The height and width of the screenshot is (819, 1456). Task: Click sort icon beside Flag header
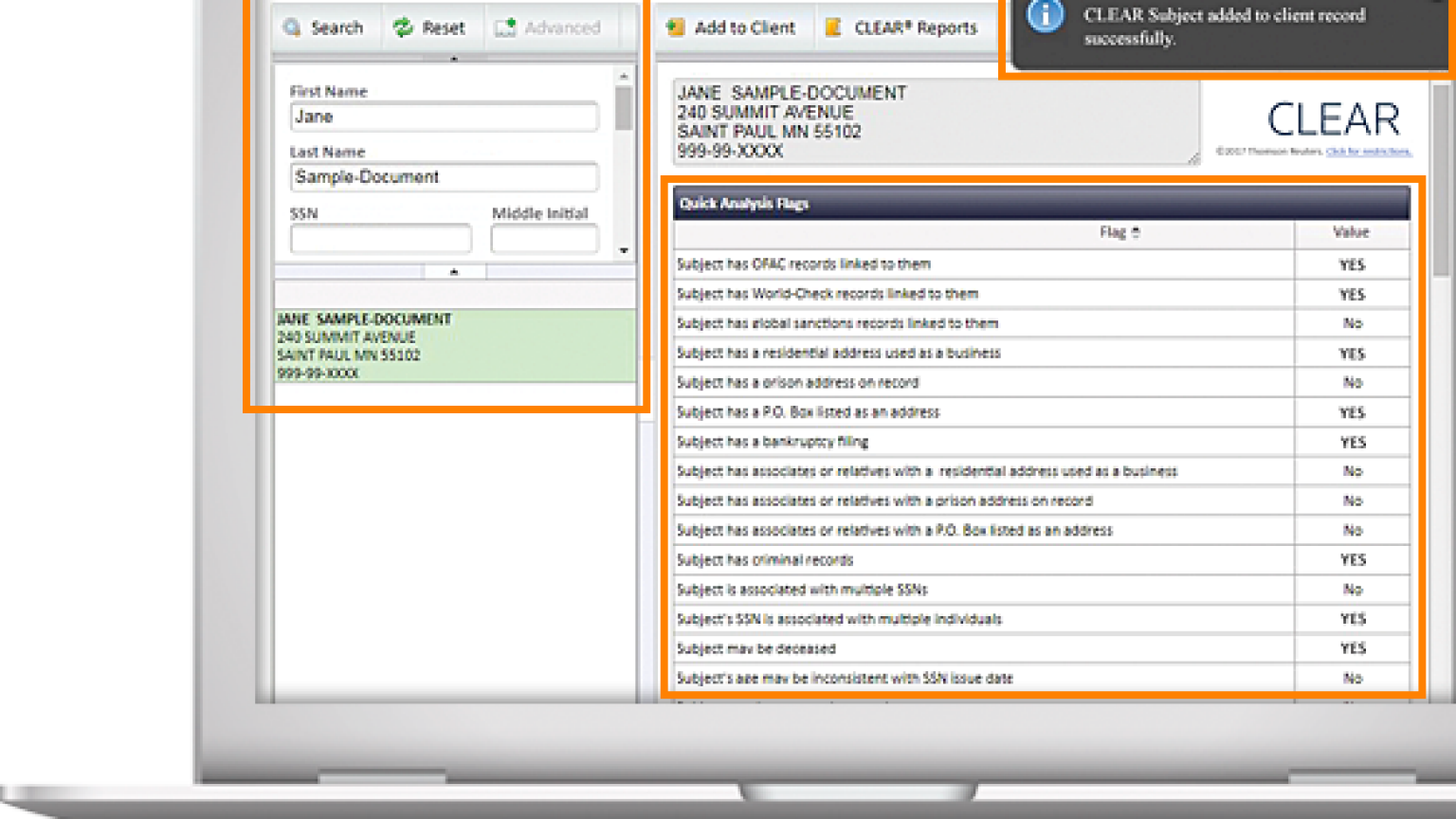click(x=1136, y=232)
